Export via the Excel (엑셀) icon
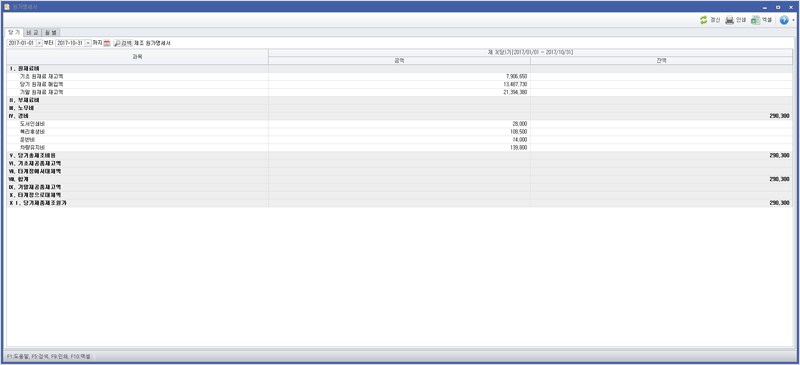 click(x=756, y=20)
